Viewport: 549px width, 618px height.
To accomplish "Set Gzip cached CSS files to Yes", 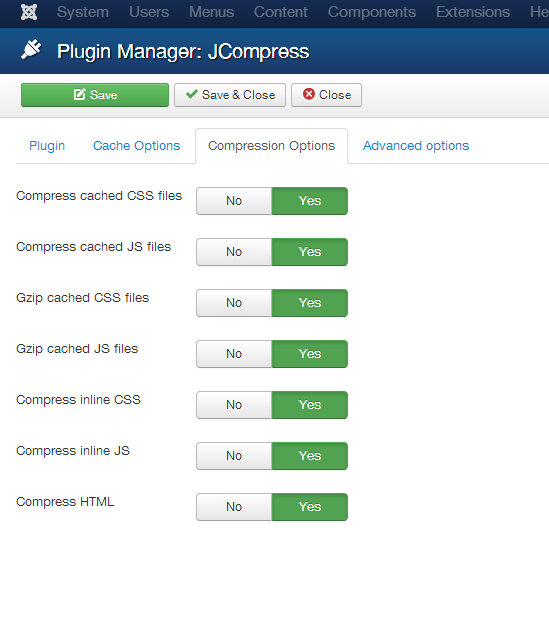I will coord(310,303).
